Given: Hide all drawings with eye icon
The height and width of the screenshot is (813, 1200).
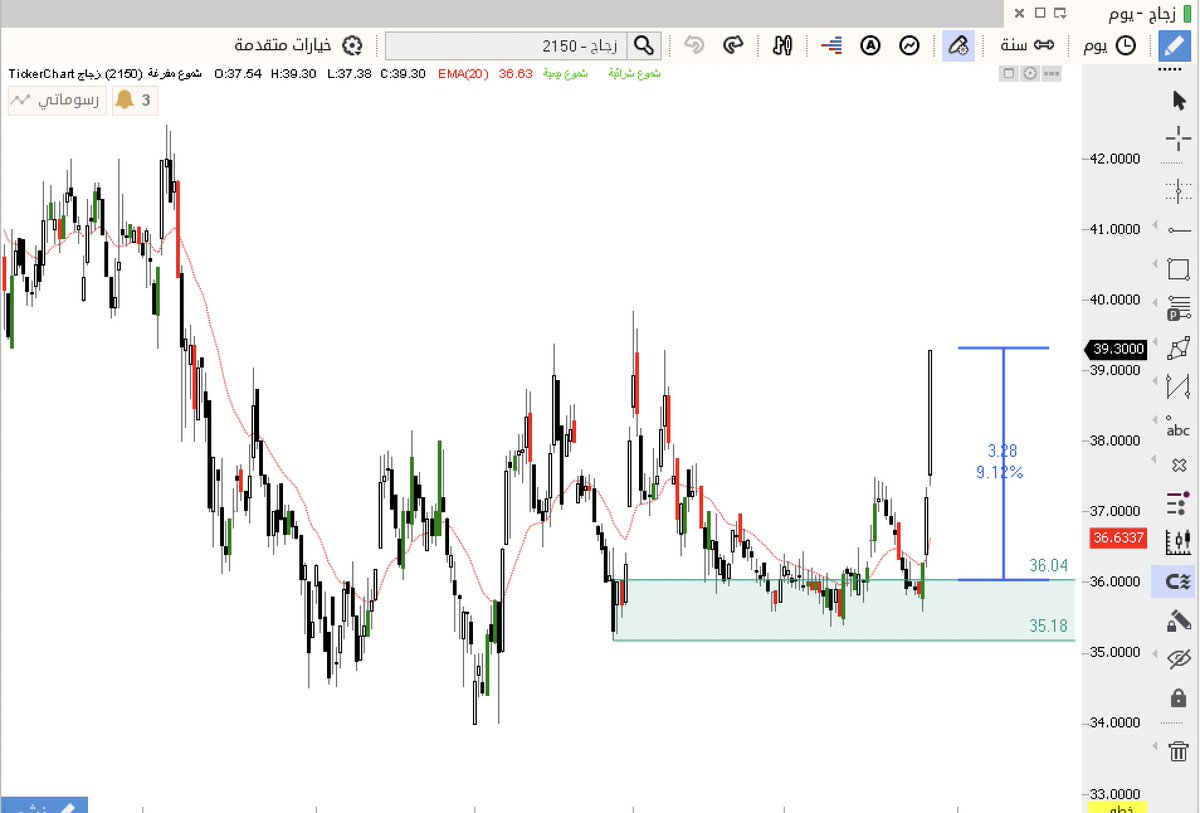Looking at the screenshot, I should 1178,659.
